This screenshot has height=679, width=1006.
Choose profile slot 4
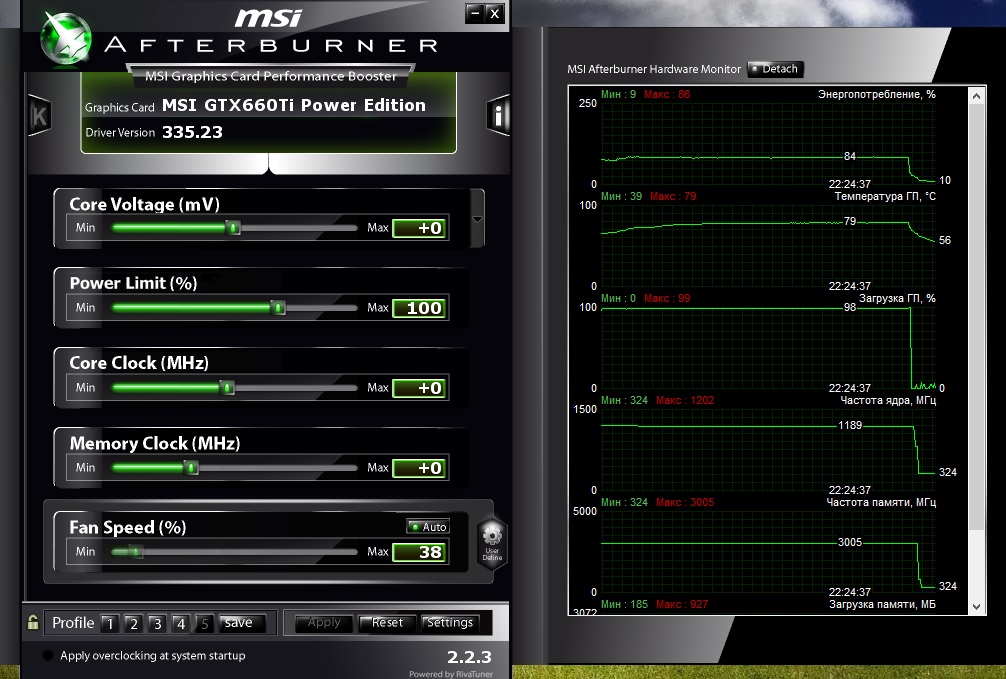pyautogui.click(x=180, y=623)
